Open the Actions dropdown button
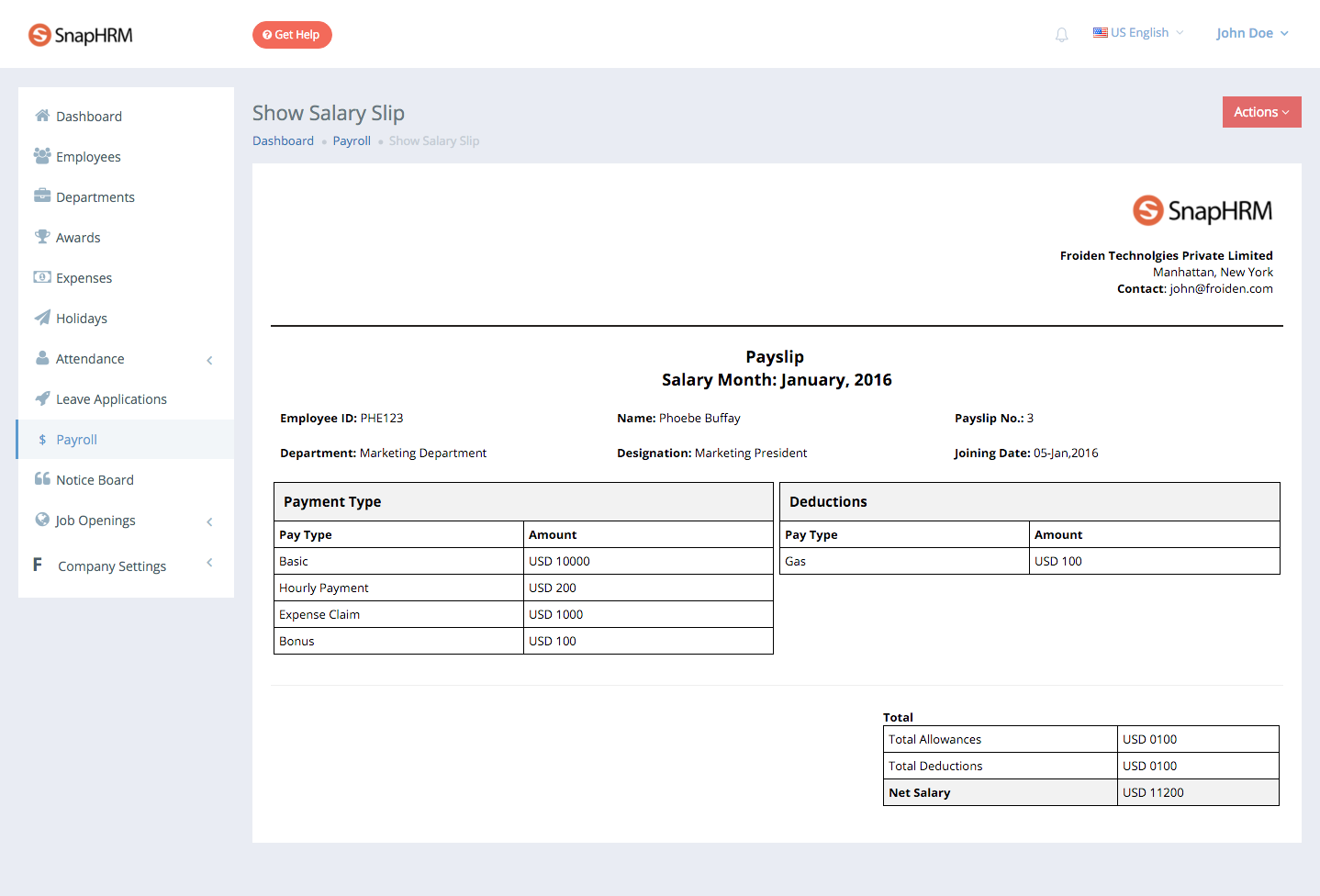 (x=1261, y=112)
